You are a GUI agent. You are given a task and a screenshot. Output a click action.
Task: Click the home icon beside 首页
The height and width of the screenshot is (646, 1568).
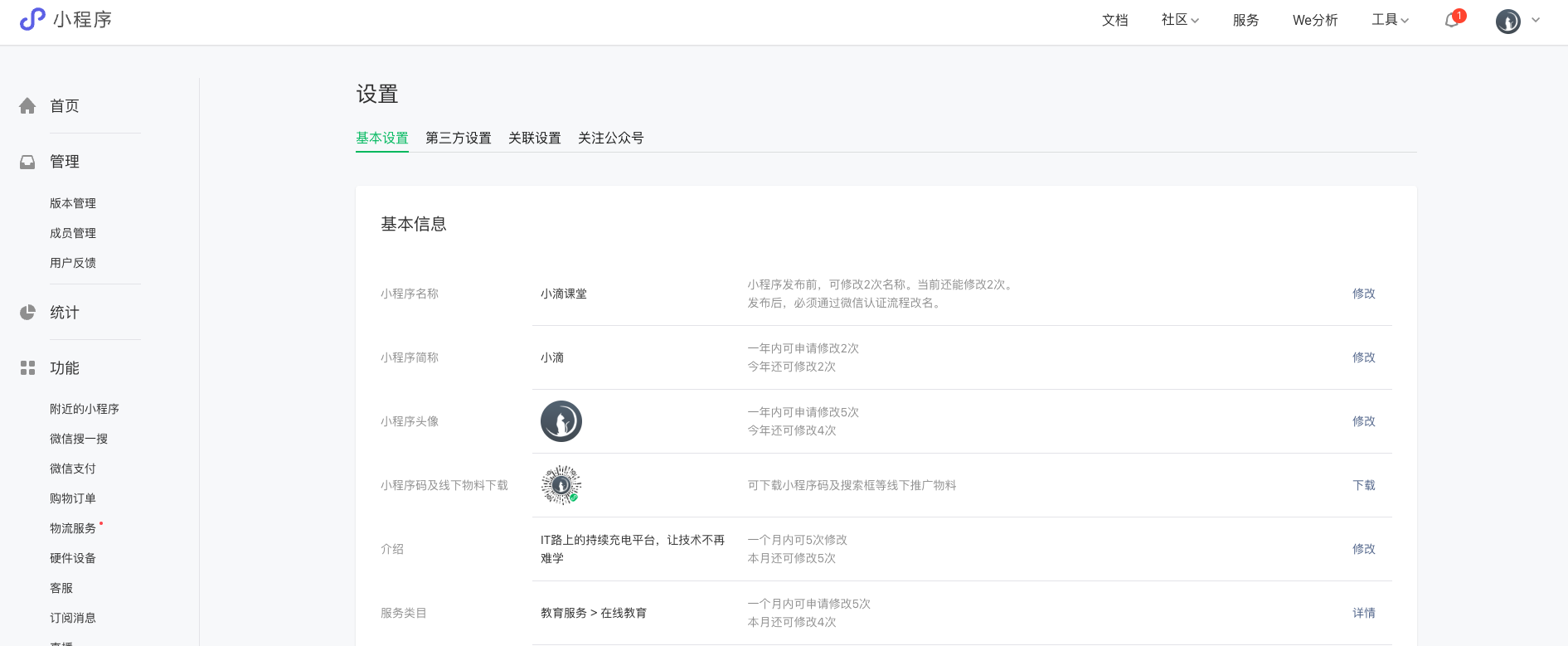tap(27, 106)
